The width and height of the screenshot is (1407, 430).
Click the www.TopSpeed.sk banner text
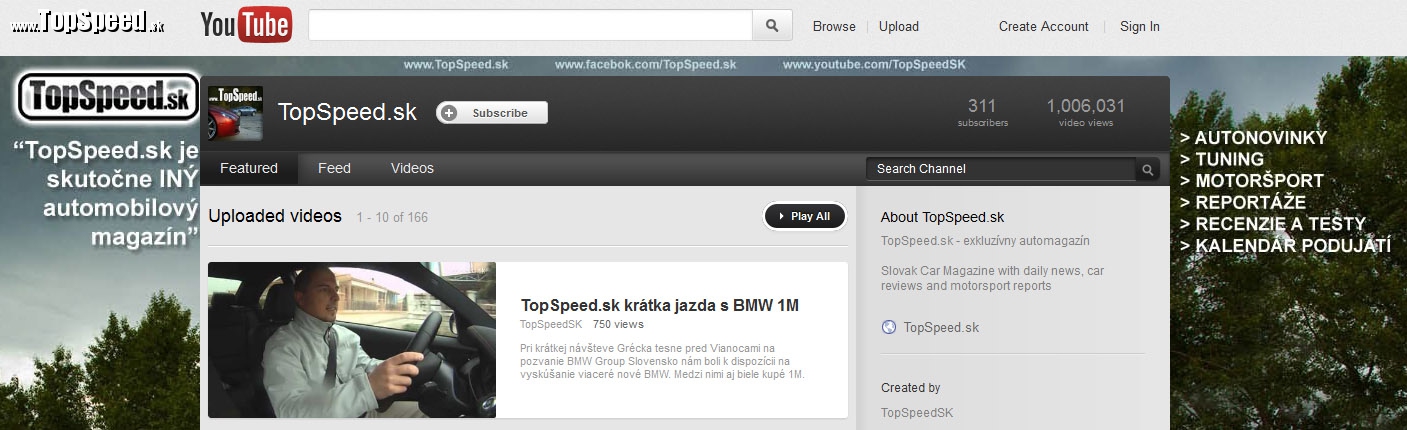tap(456, 64)
